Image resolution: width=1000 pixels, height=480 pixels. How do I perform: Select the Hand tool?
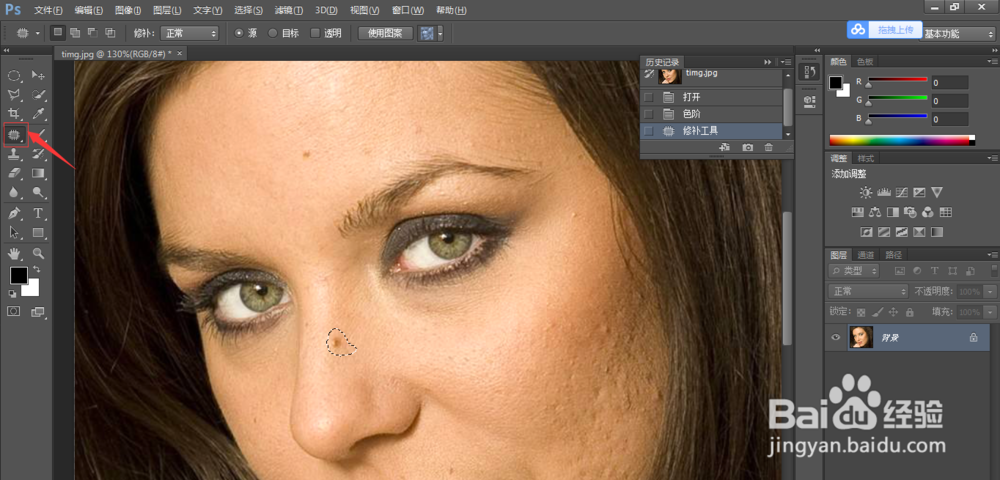[x=14, y=253]
